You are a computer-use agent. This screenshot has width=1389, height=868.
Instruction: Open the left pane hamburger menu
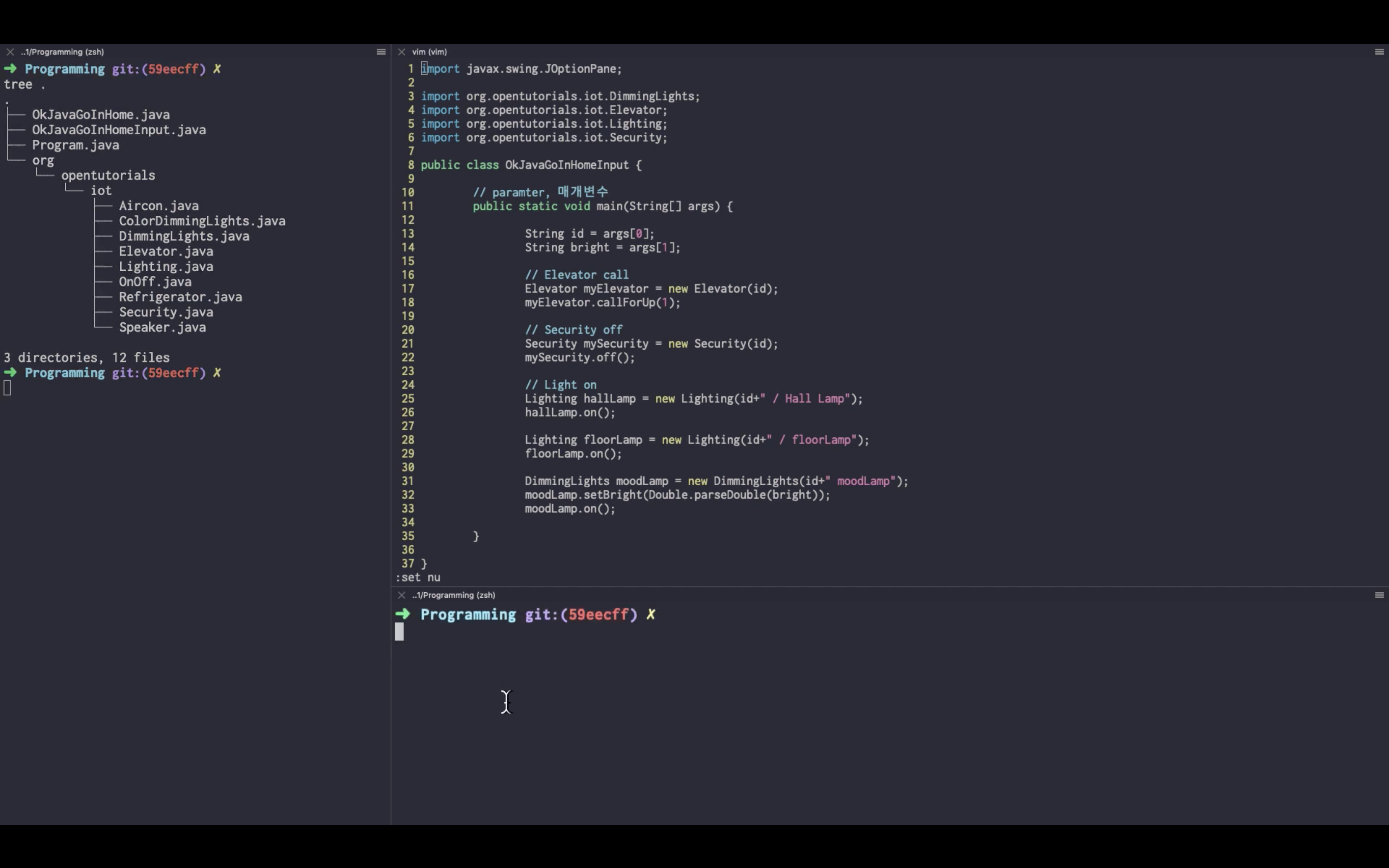coord(381,52)
